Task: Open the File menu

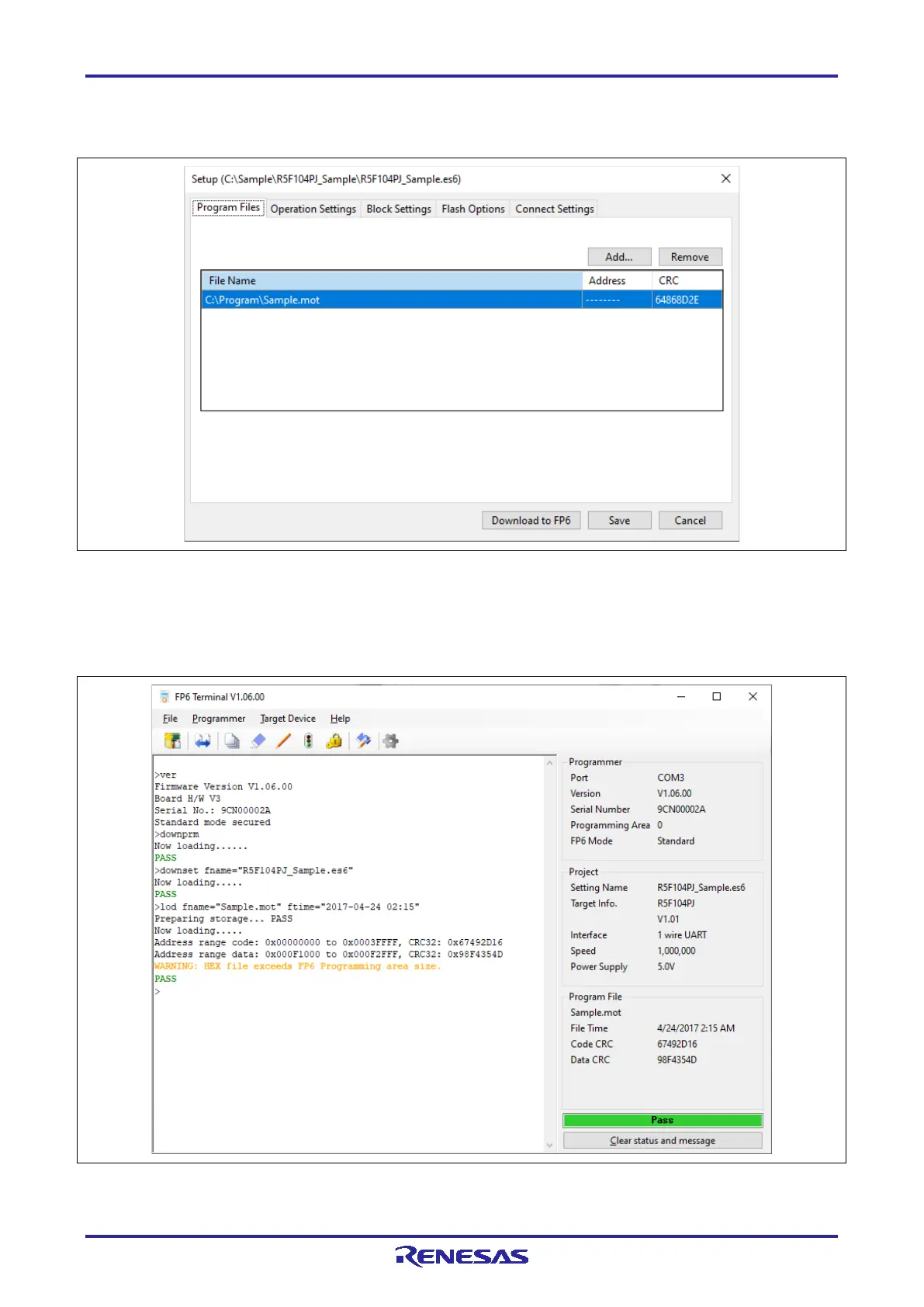Action: coord(170,719)
